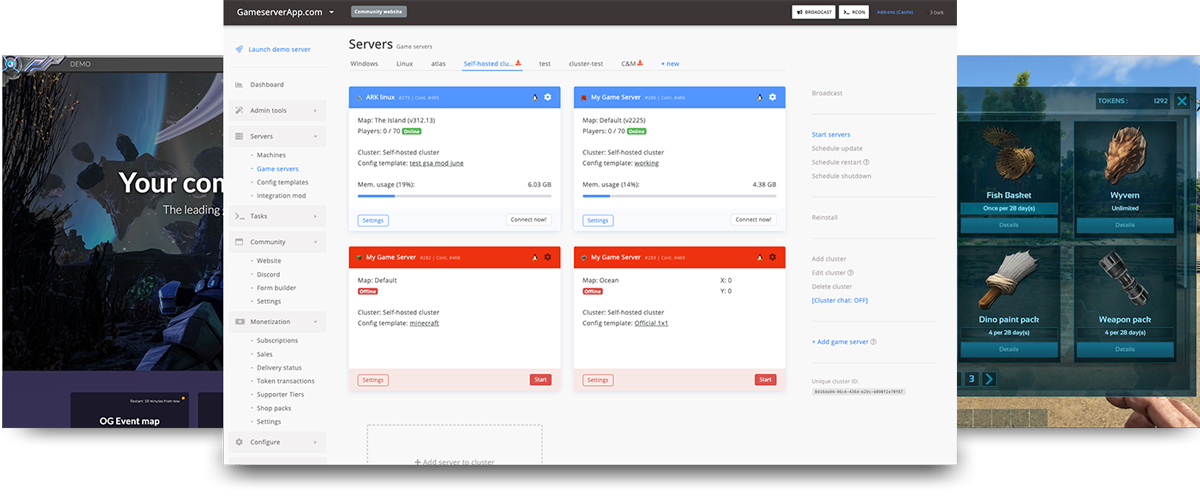Click the download icon on C&M tab
The width and height of the screenshot is (1200, 497).
tap(640, 63)
